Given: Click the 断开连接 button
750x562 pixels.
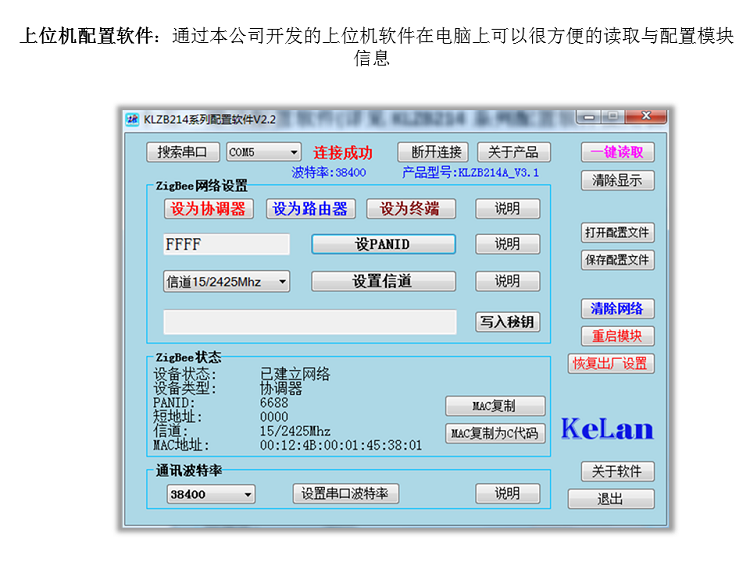Looking at the screenshot, I should click(x=433, y=152).
